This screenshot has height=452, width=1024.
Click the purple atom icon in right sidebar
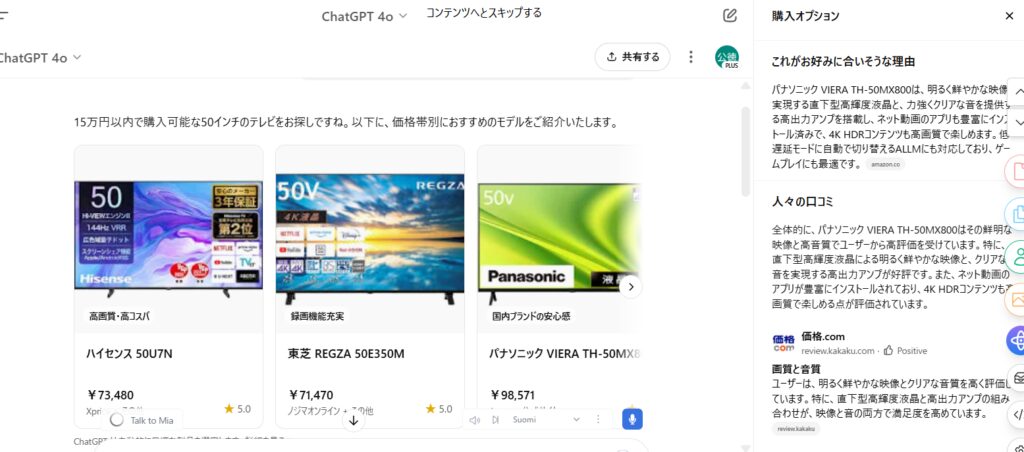pos(1017,340)
